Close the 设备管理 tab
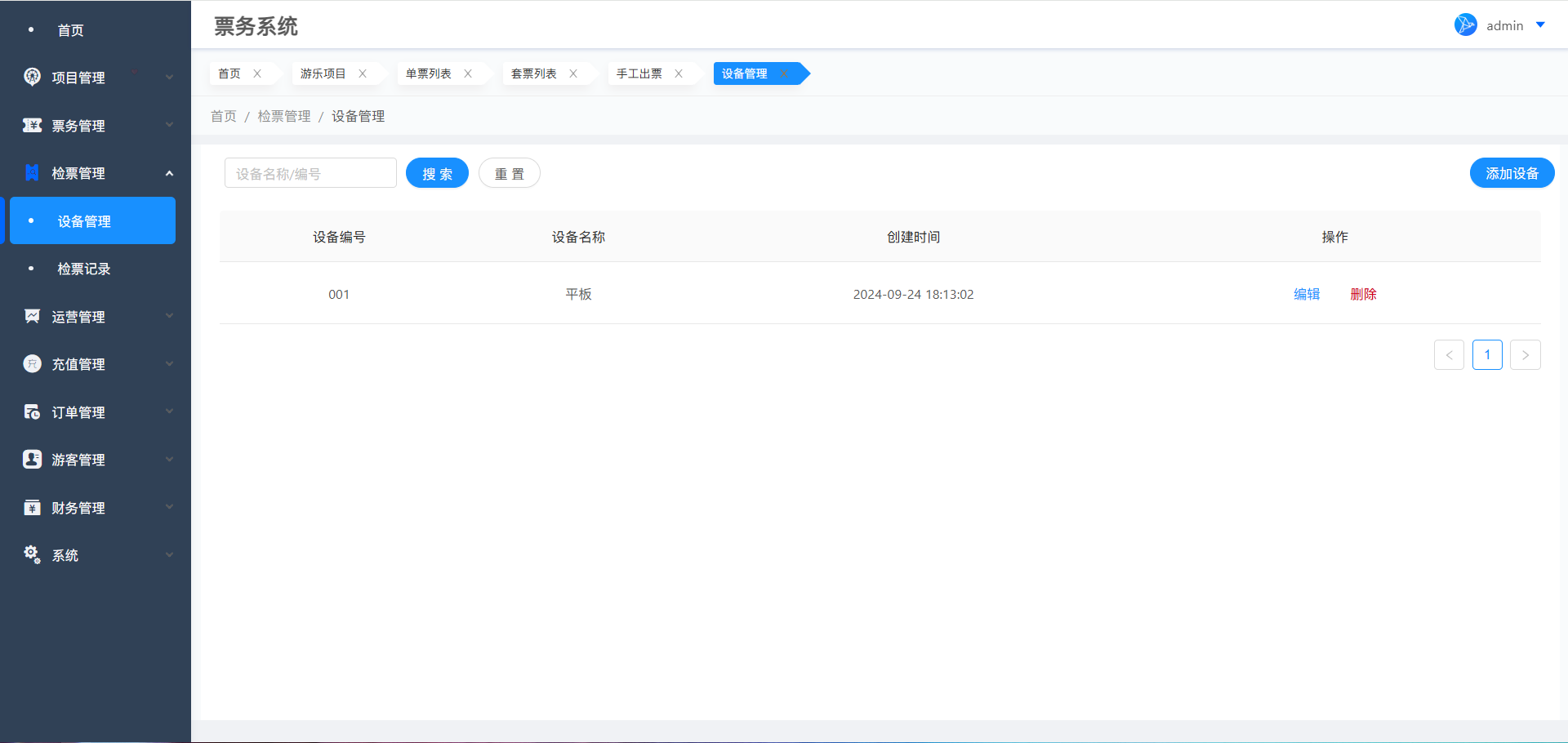The height and width of the screenshot is (743, 1568). [784, 73]
